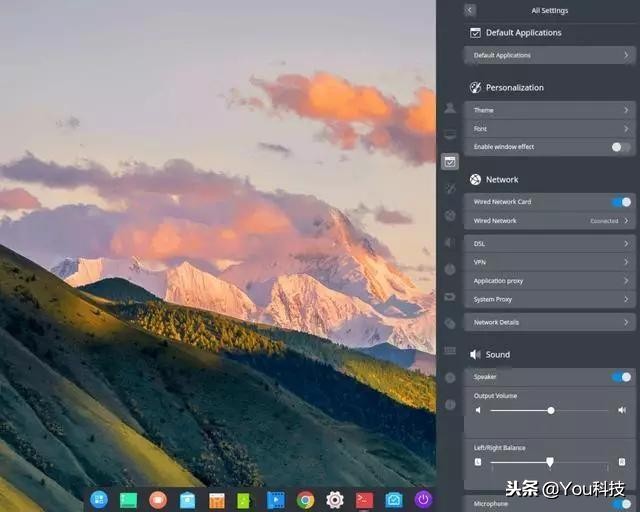This screenshot has height=512, width=640.
Task: Toggle the Enable window effect switch
Action: click(621, 147)
